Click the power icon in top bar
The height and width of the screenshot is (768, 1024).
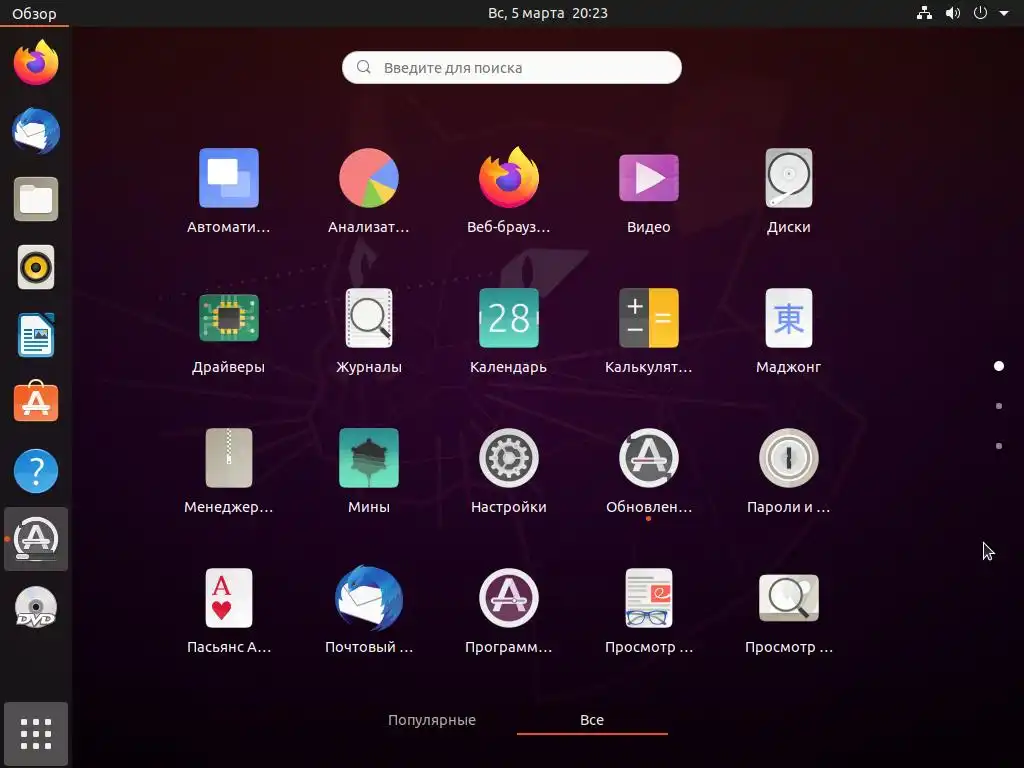click(980, 13)
